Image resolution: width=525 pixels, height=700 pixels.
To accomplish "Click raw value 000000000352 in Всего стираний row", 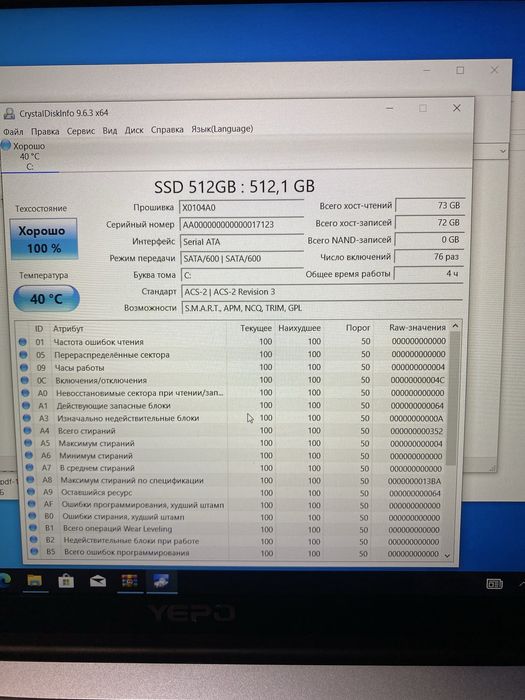I will click(416, 431).
